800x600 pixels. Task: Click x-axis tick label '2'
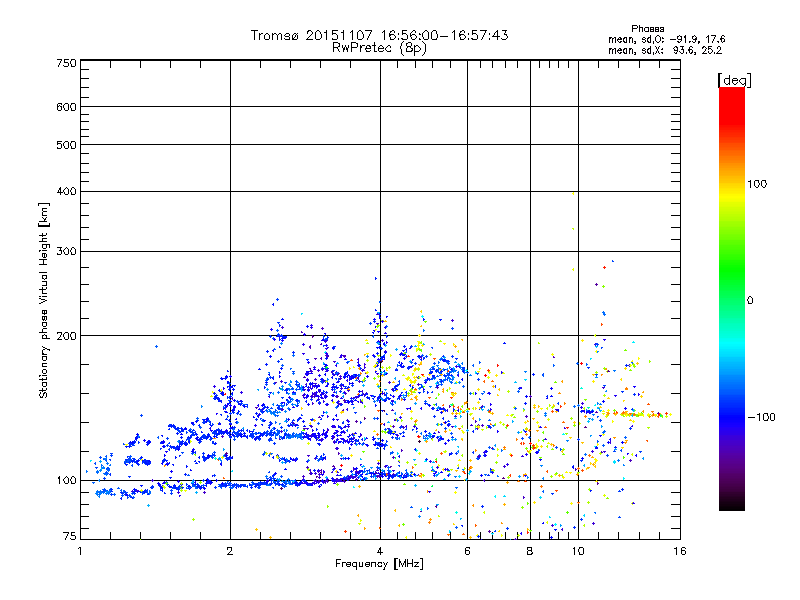point(230,551)
